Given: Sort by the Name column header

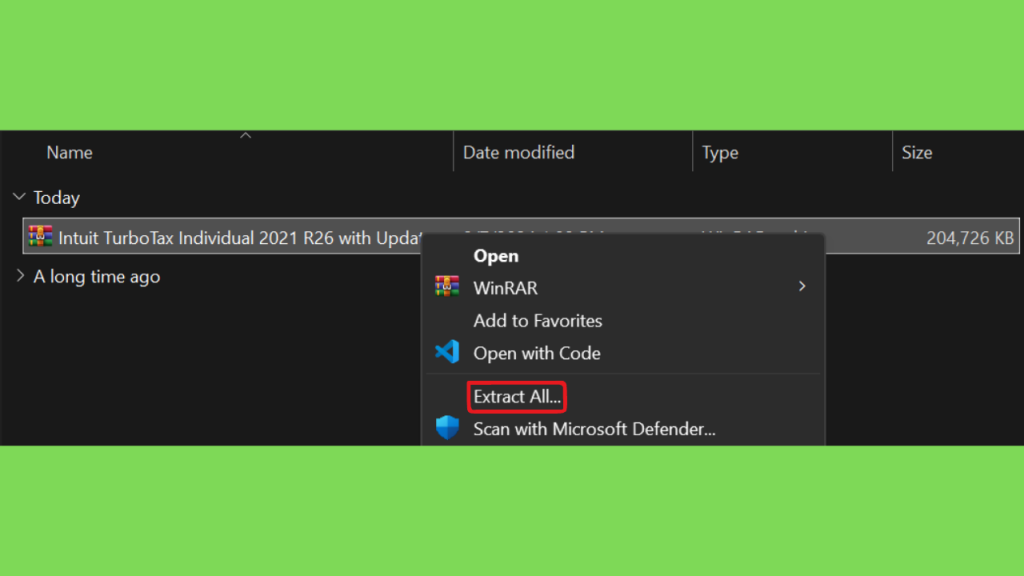Looking at the screenshot, I should pos(69,153).
